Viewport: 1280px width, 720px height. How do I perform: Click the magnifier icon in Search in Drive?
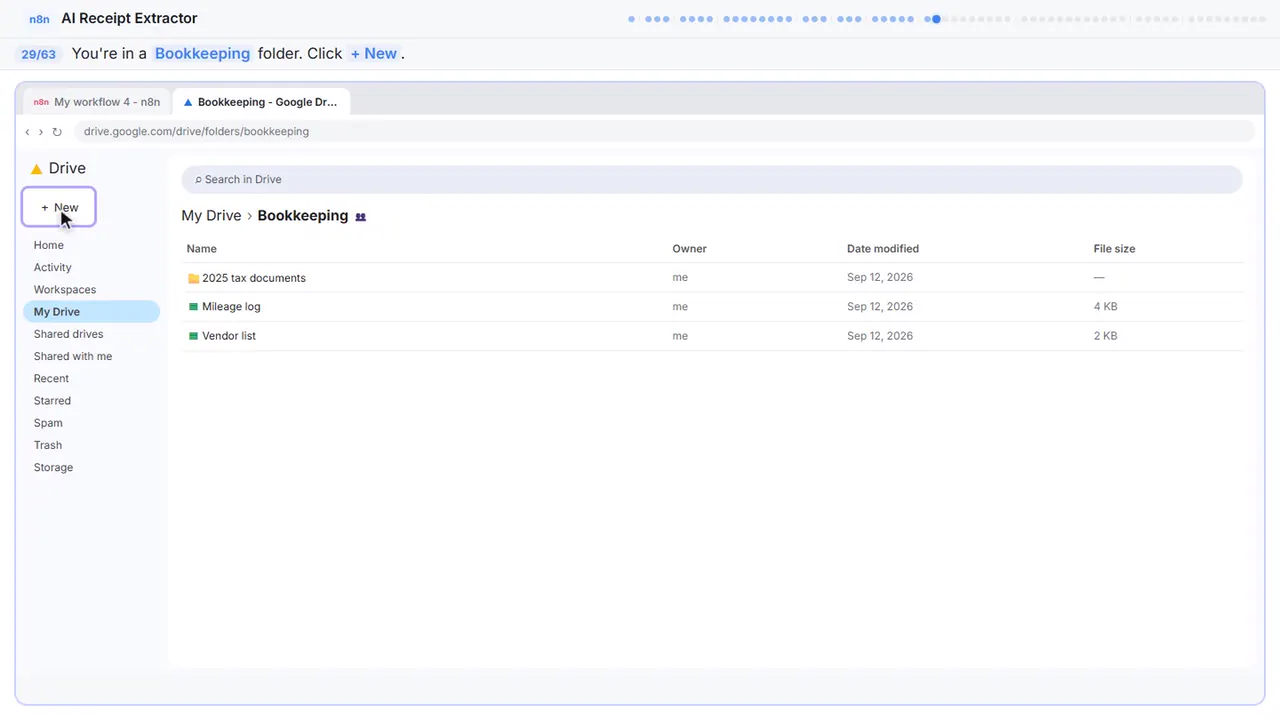coord(198,180)
